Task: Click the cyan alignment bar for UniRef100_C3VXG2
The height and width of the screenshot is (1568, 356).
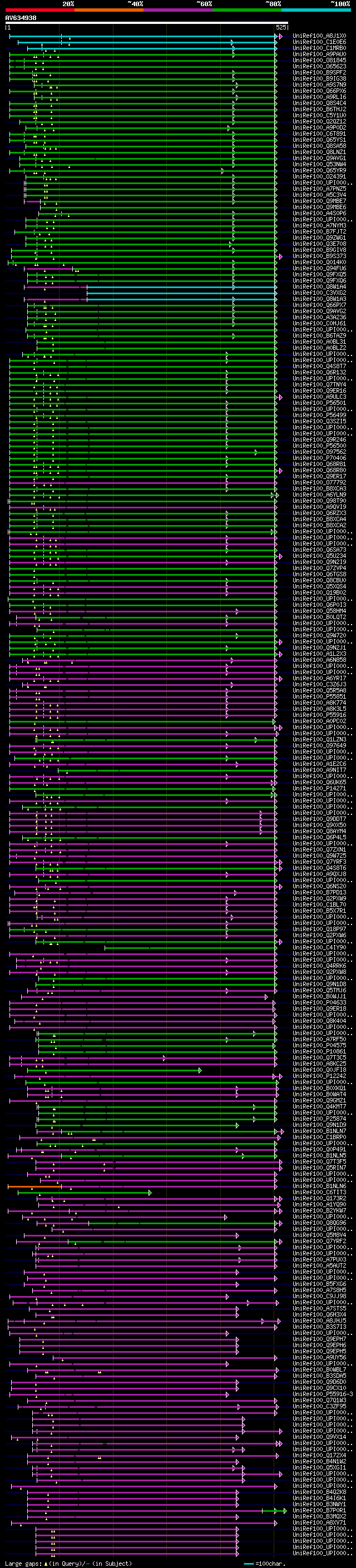Action: click(x=182, y=293)
